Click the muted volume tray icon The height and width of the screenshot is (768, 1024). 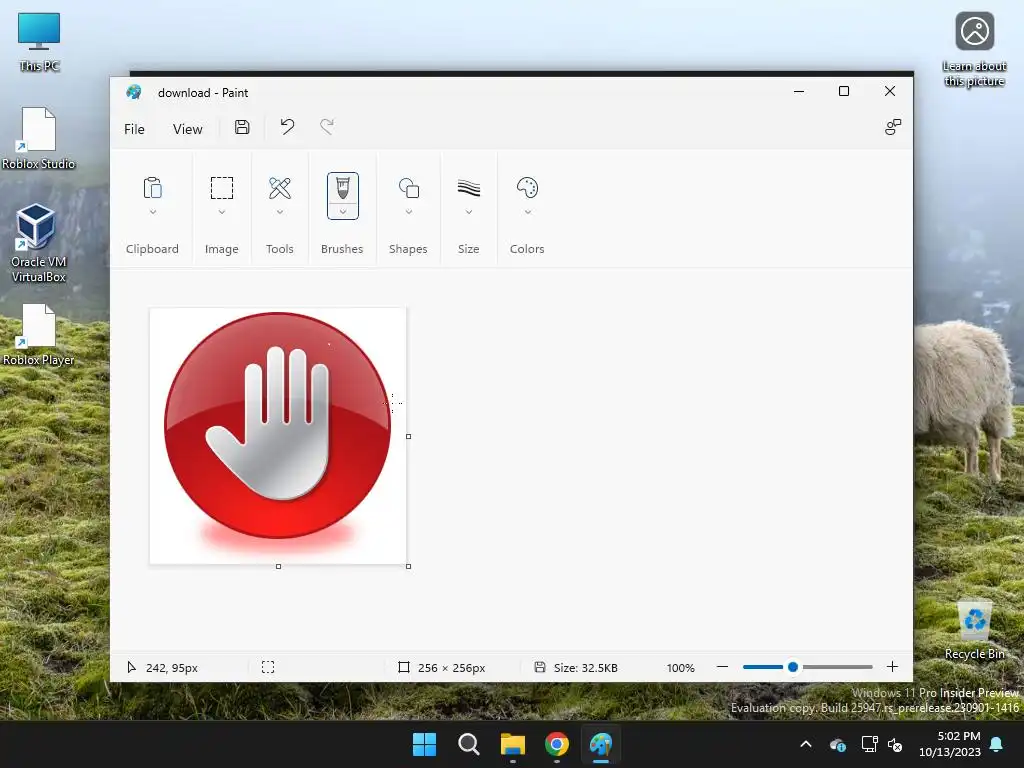pos(895,744)
